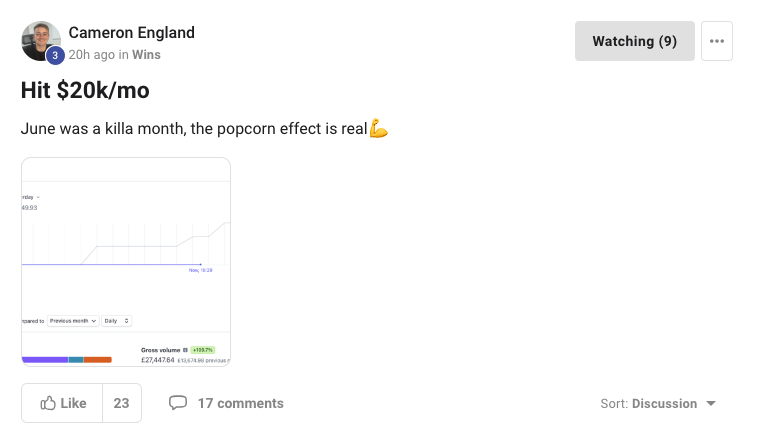Click the post title Hit $20k/mo

85,91
